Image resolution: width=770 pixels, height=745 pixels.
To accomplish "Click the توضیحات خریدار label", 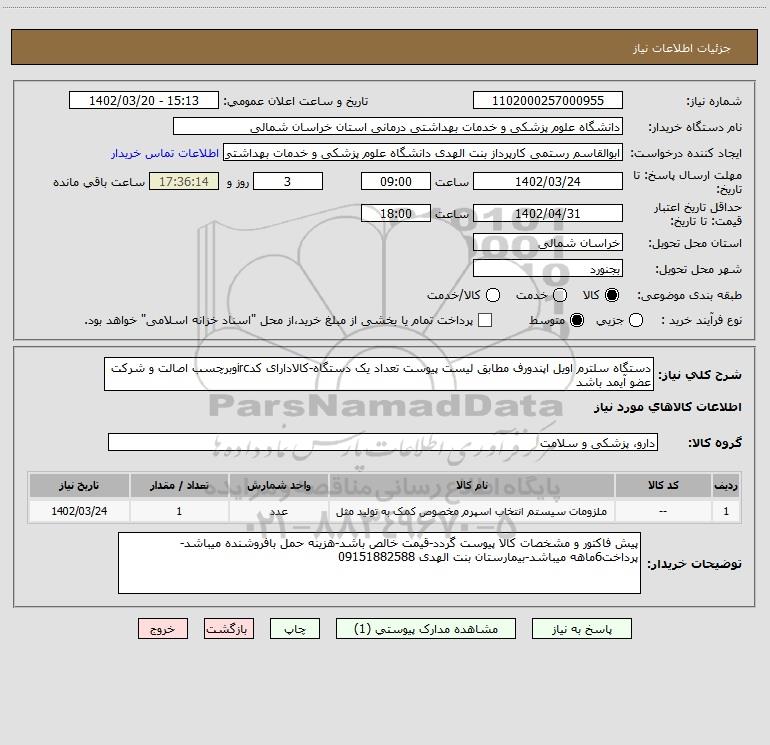I will pyautogui.click(x=694, y=564).
